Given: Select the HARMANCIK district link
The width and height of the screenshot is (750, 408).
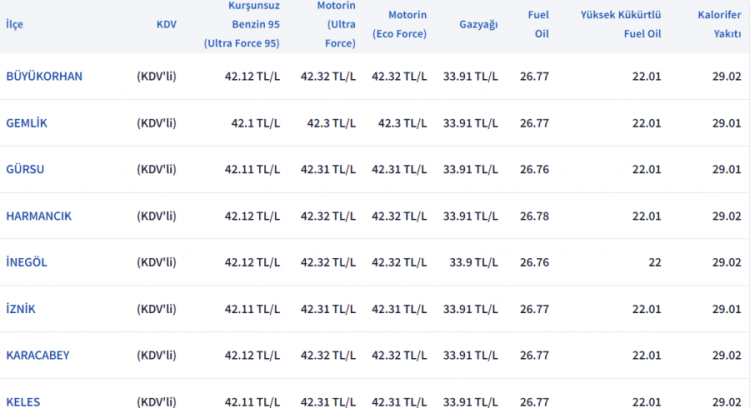Looking at the screenshot, I should (38, 216).
